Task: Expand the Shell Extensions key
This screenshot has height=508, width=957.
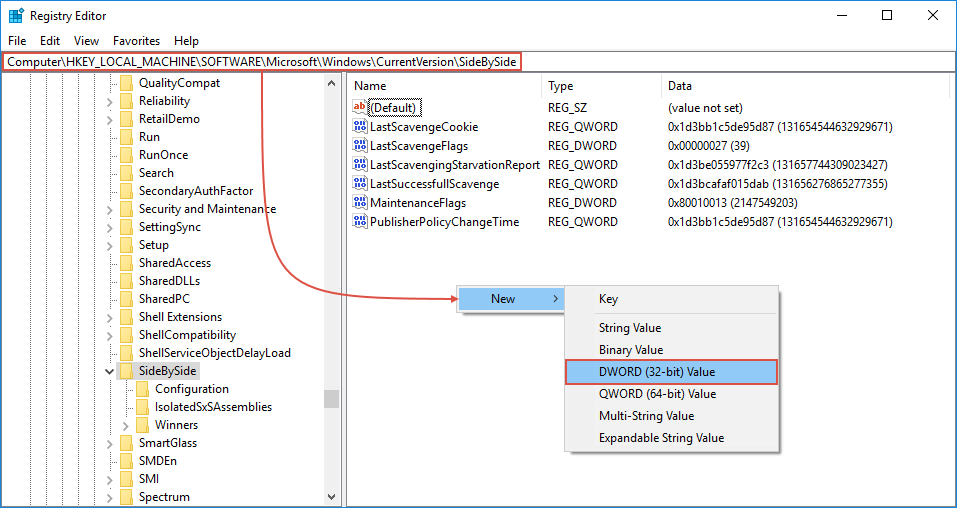Action: pos(109,318)
